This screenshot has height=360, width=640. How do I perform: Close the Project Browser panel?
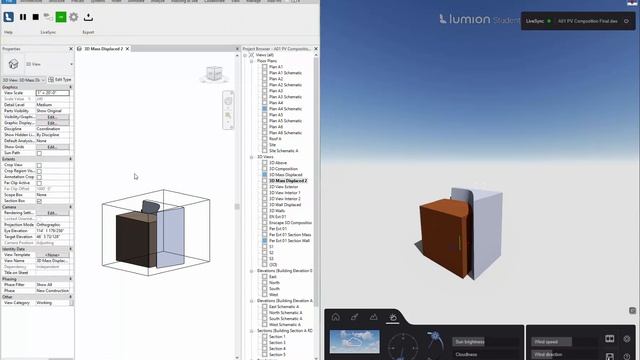pyautogui.click(x=316, y=49)
